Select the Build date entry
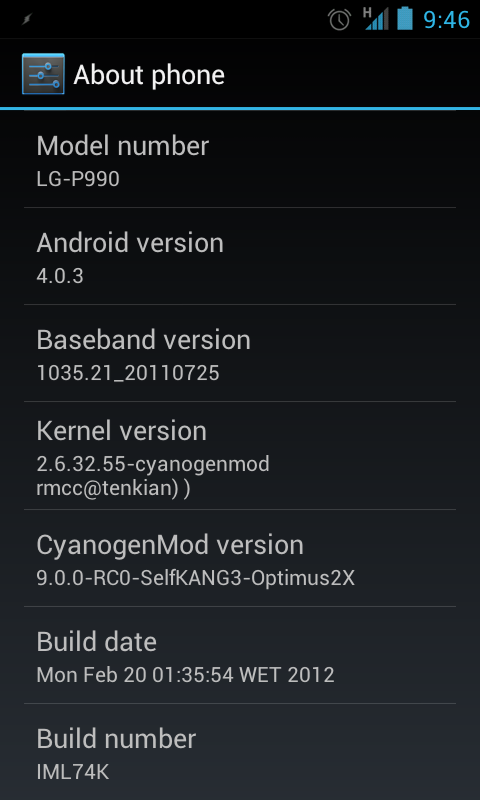The height and width of the screenshot is (800, 480). click(x=240, y=655)
